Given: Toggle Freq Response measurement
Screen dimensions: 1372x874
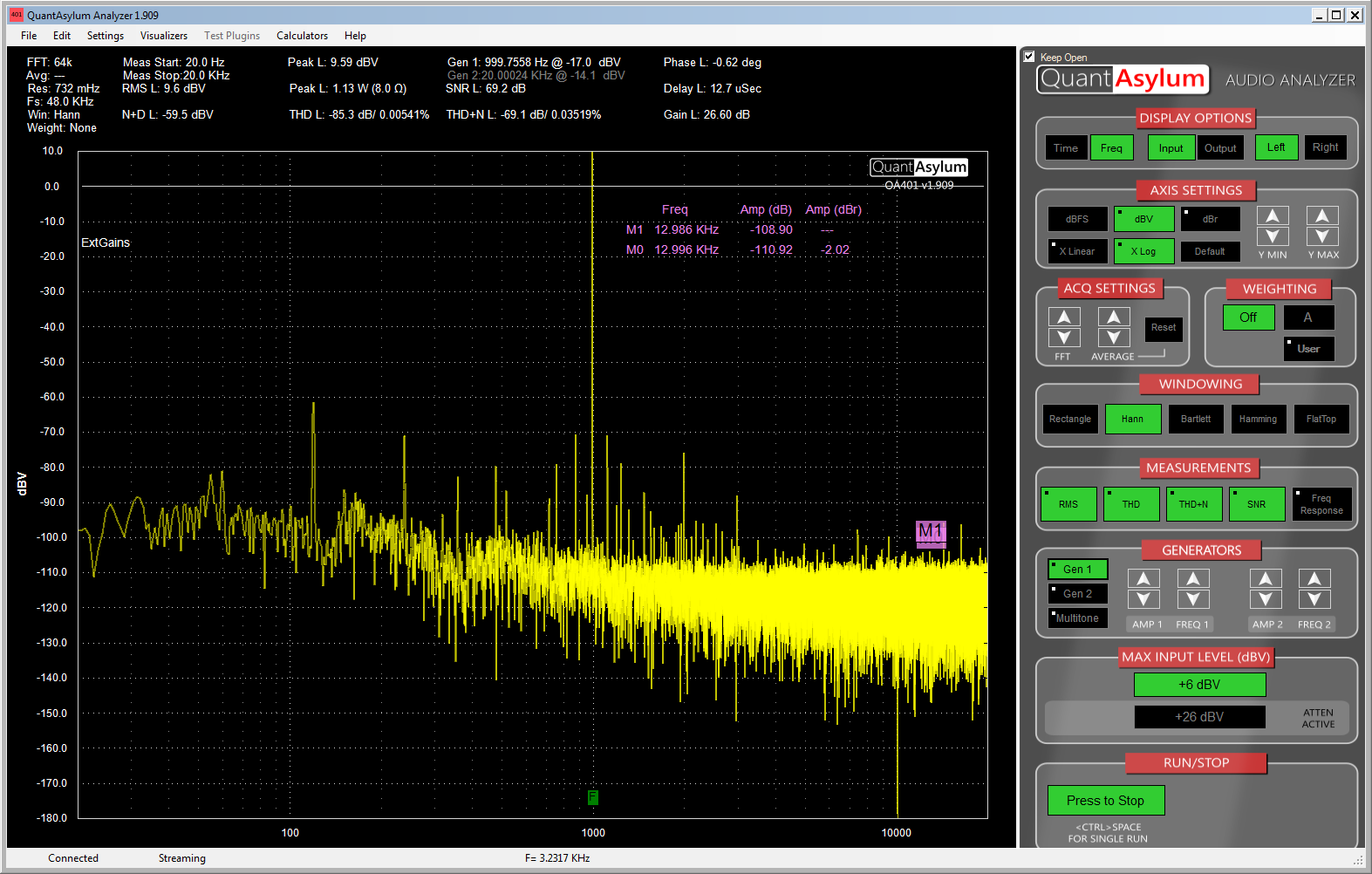Looking at the screenshot, I should pos(1322,504).
